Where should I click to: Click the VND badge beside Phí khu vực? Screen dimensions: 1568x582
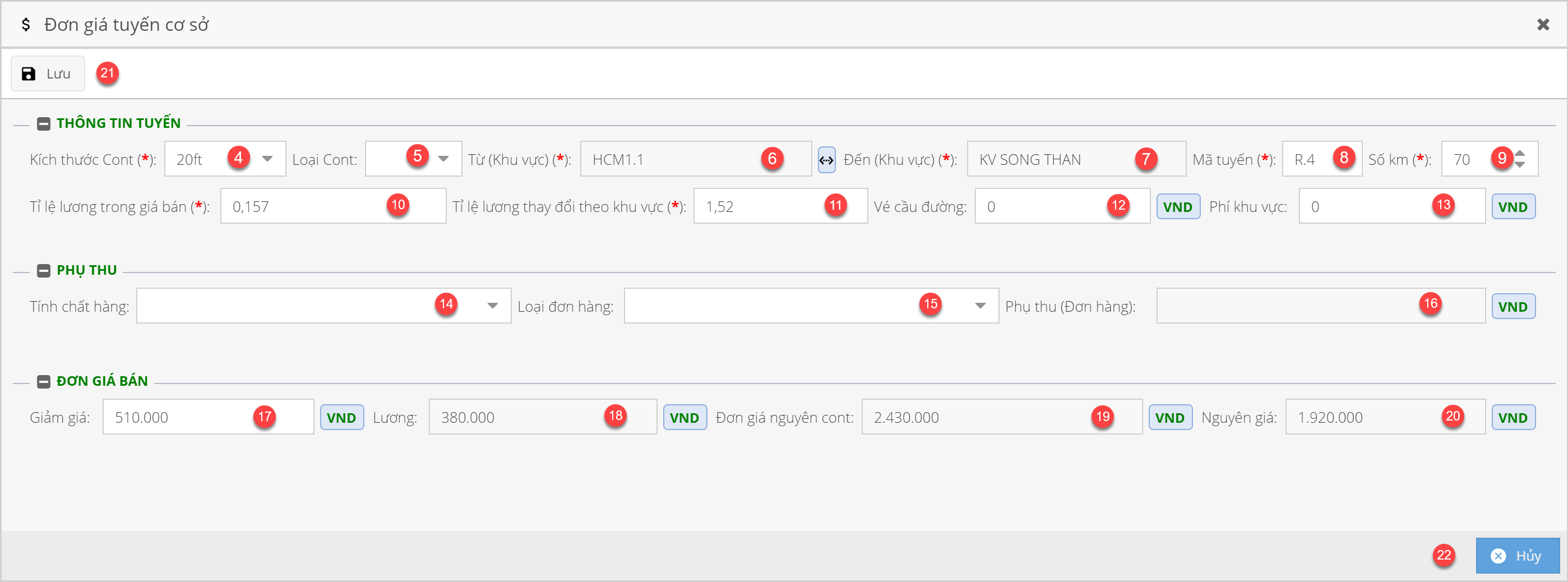click(1513, 207)
